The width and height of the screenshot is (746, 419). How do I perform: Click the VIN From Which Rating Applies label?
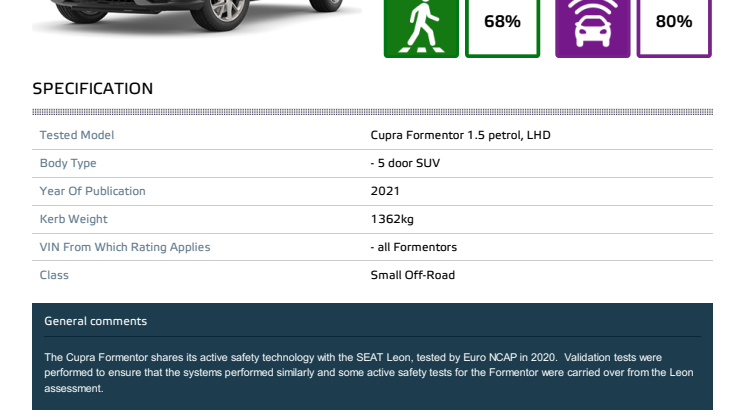click(125, 247)
